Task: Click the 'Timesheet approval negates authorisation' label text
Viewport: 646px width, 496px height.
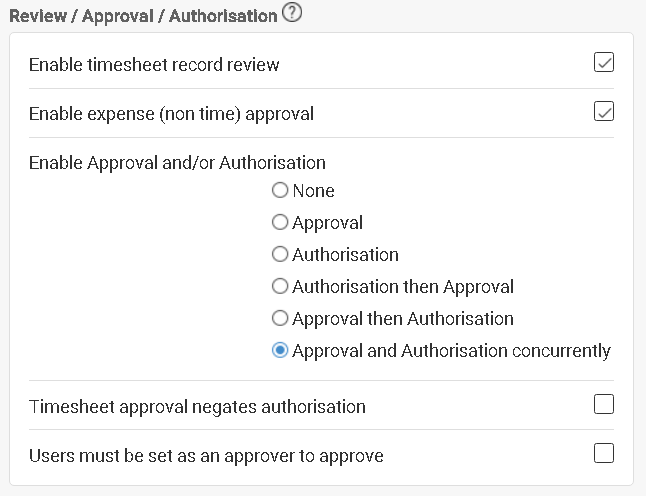Action: 197,407
